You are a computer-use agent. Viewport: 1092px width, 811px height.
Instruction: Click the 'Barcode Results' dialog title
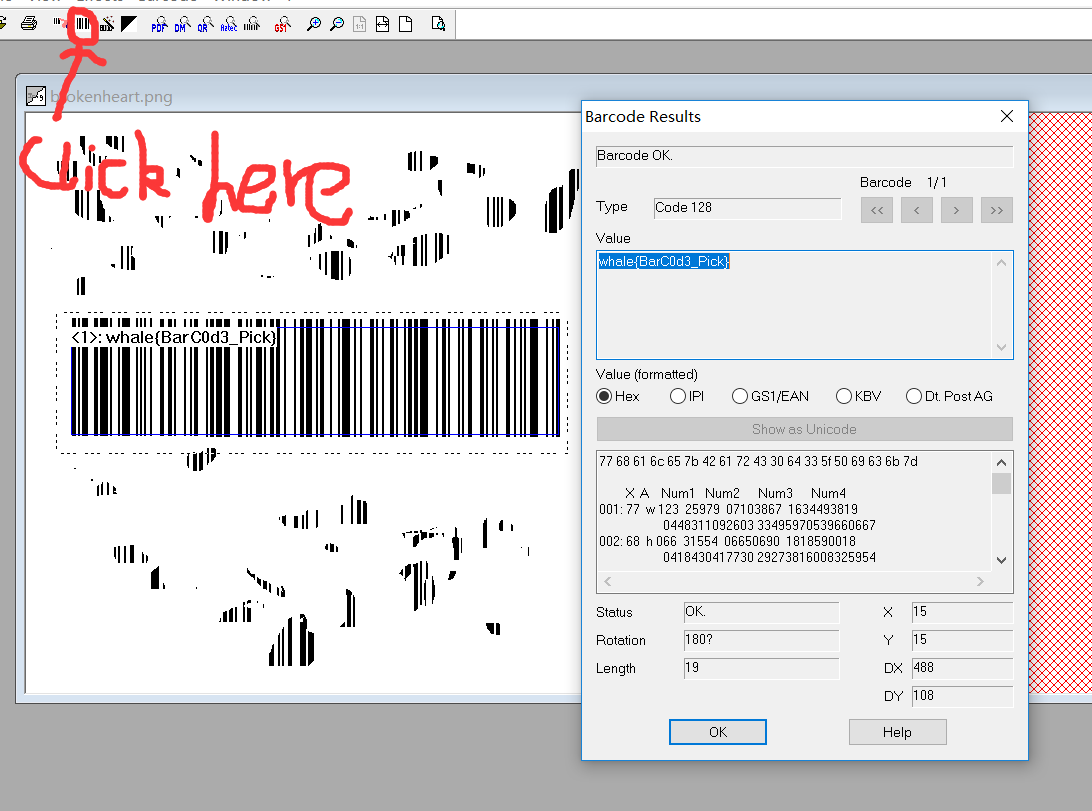click(x=643, y=117)
